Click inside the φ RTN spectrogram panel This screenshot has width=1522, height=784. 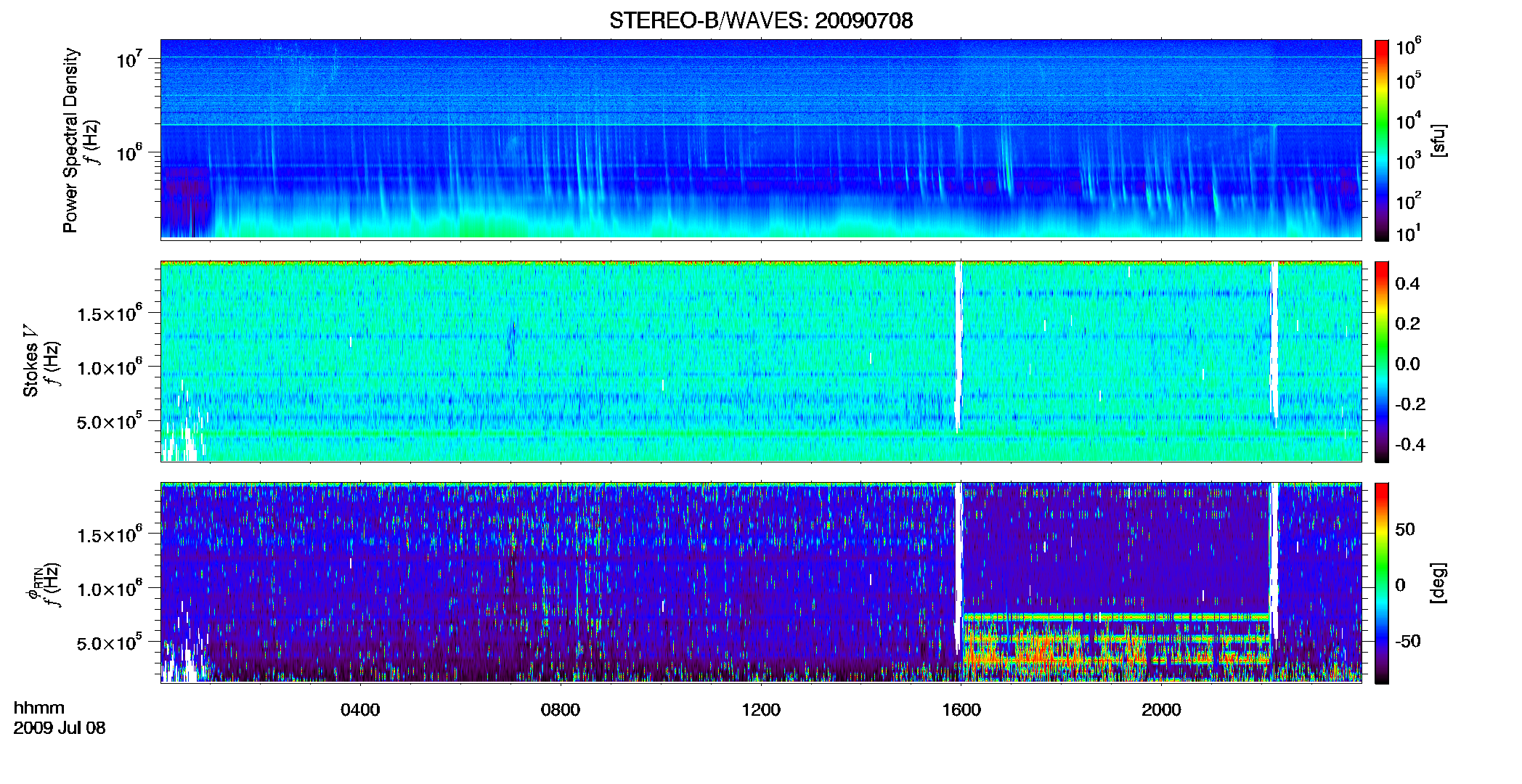(x=761, y=582)
